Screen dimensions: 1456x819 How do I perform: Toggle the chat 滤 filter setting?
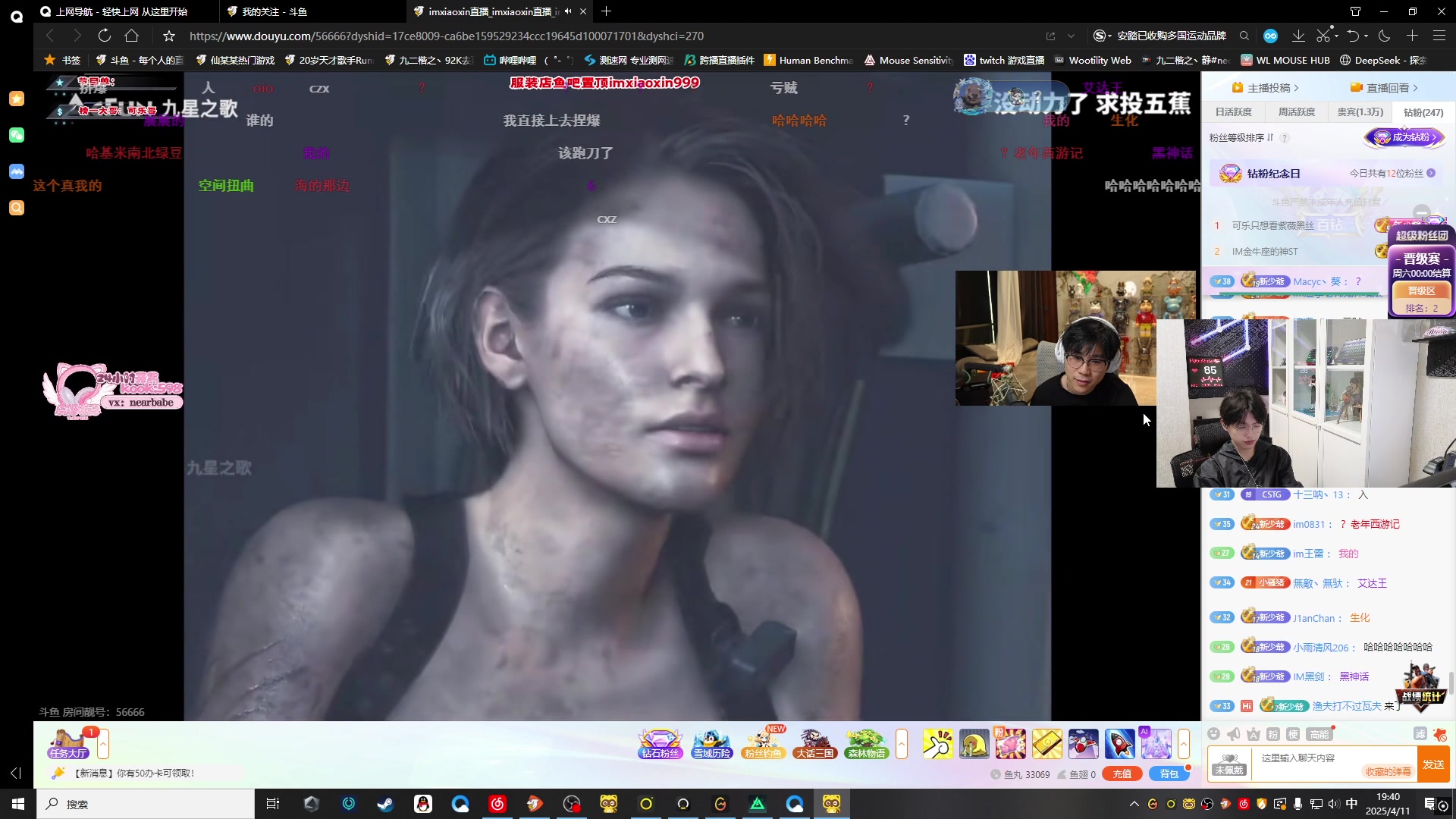[1420, 734]
